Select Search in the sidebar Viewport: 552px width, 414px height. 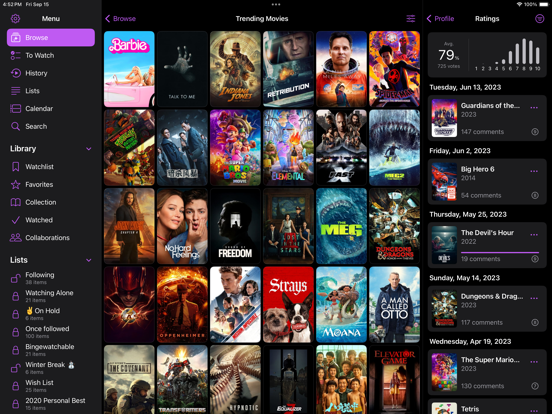(x=51, y=126)
